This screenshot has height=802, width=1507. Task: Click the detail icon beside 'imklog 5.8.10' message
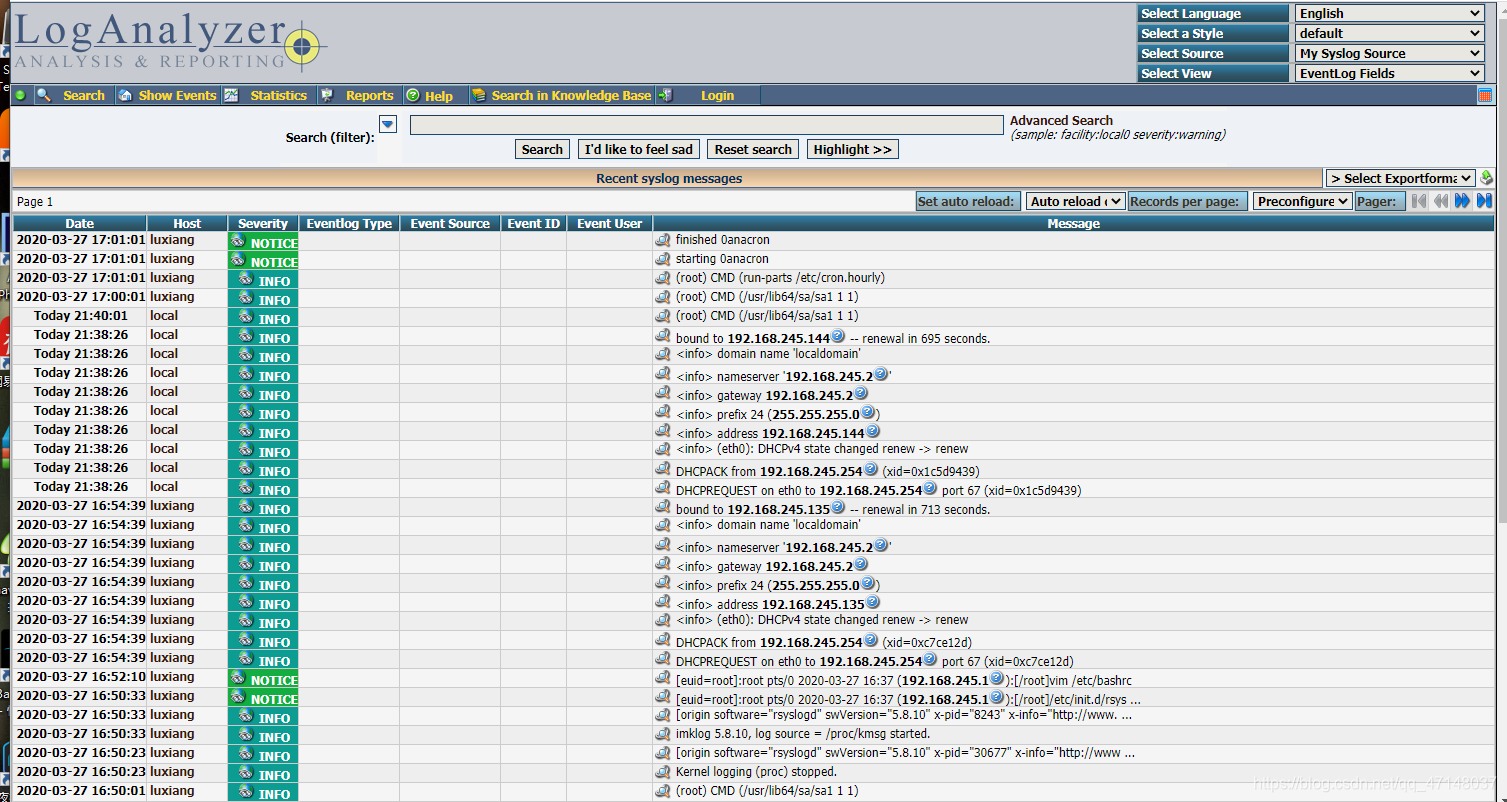tap(662, 734)
